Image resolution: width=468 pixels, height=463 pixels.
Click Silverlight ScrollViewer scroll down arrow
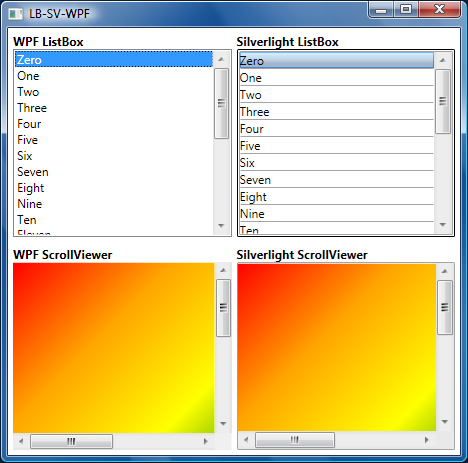point(445,422)
